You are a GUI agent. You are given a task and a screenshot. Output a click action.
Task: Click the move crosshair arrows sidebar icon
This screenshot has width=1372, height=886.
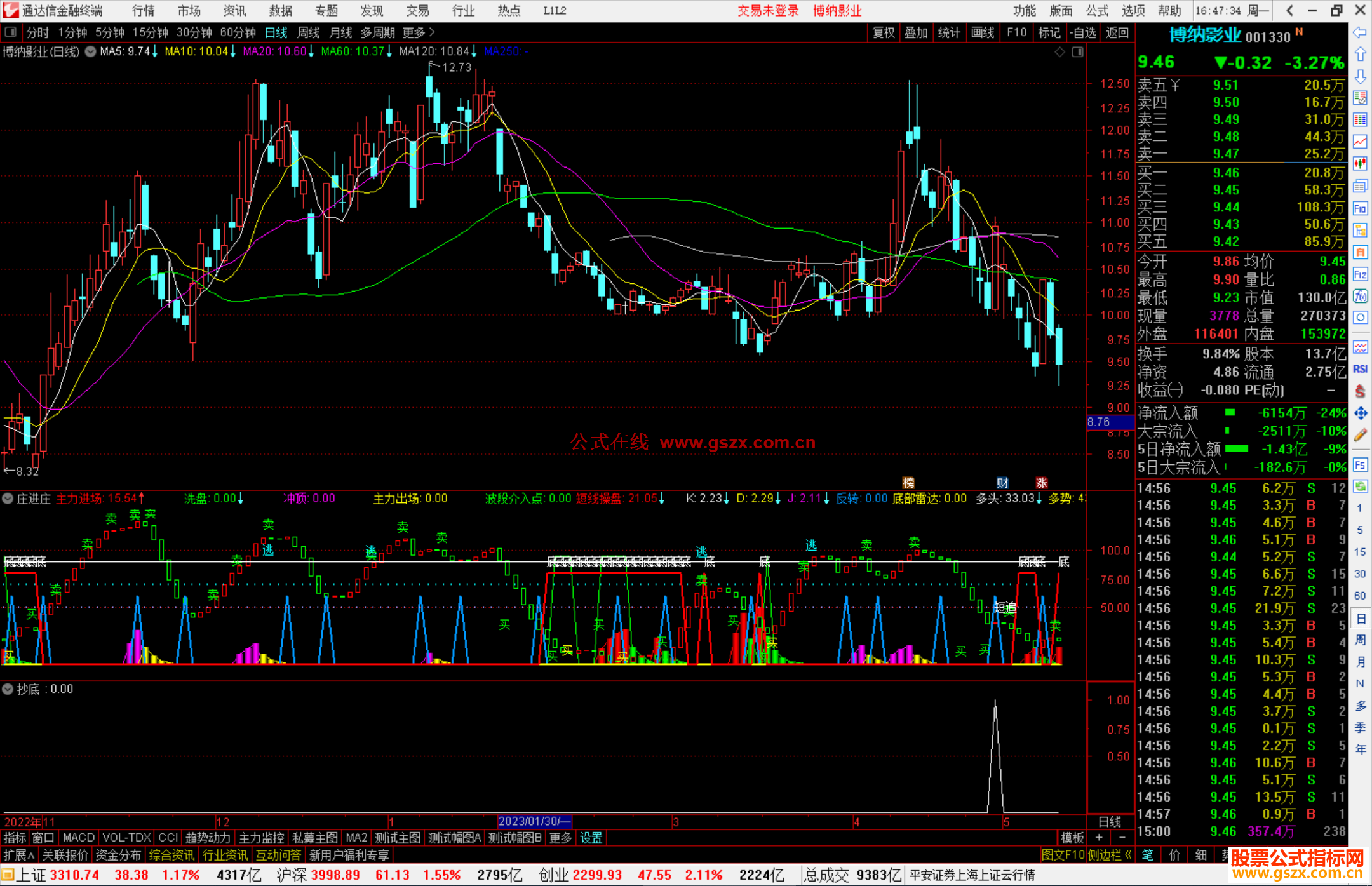coord(1360,413)
